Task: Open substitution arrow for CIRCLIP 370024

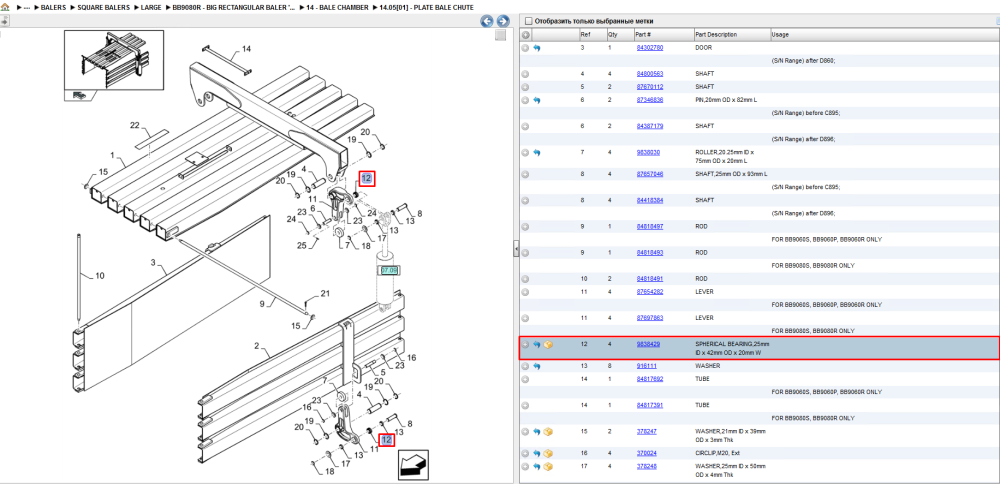Action: [x=536, y=453]
